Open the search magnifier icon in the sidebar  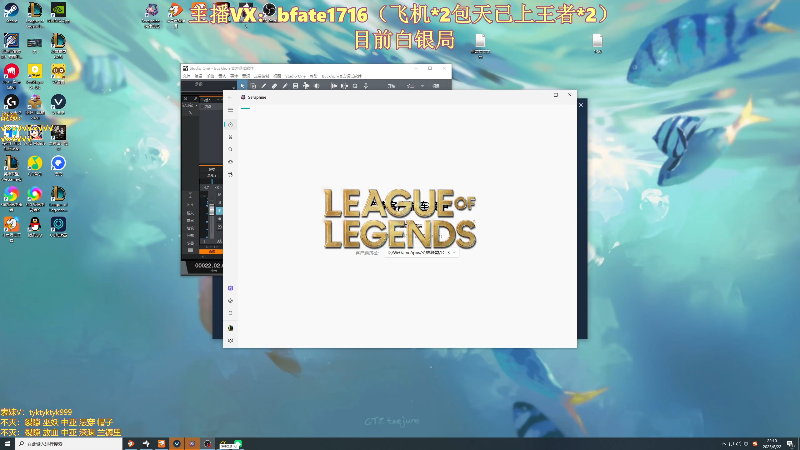pyautogui.click(x=231, y=149)
